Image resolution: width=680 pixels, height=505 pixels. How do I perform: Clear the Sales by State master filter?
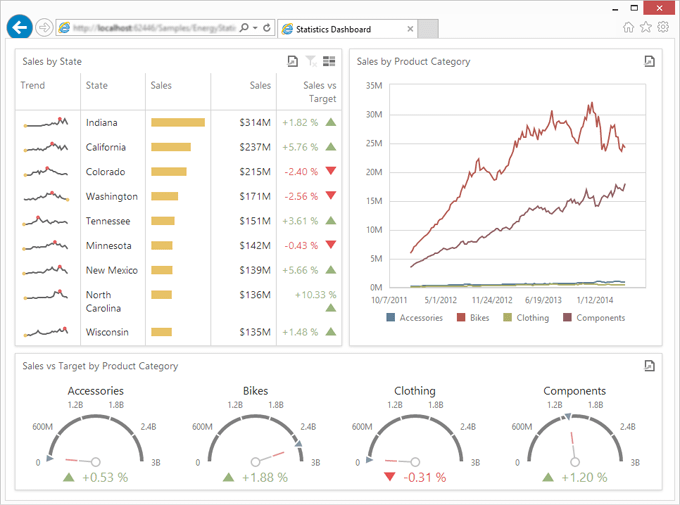click(x=311, y=62)
